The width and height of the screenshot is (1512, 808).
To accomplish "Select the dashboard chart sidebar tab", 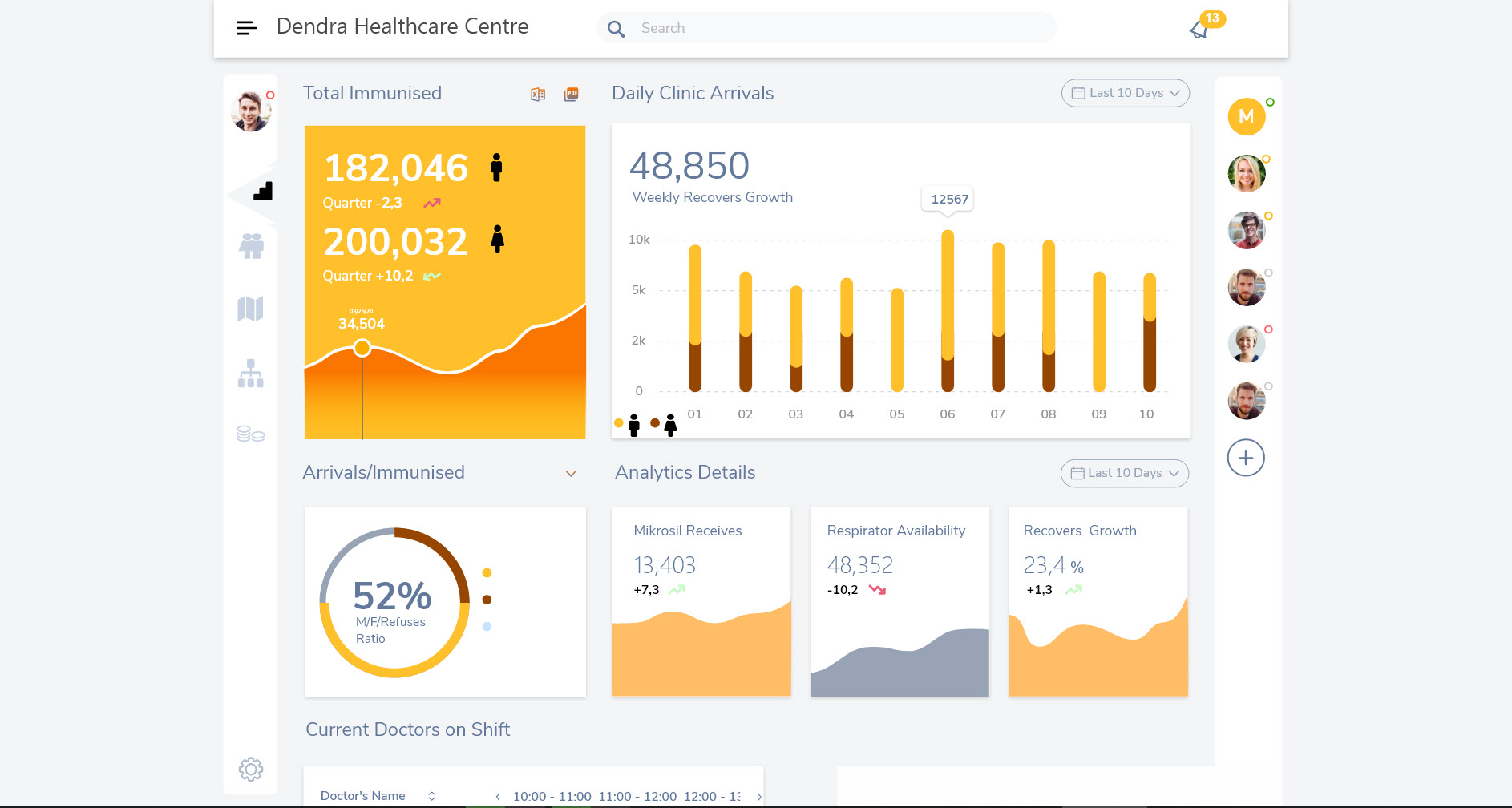I will [262, 192].
